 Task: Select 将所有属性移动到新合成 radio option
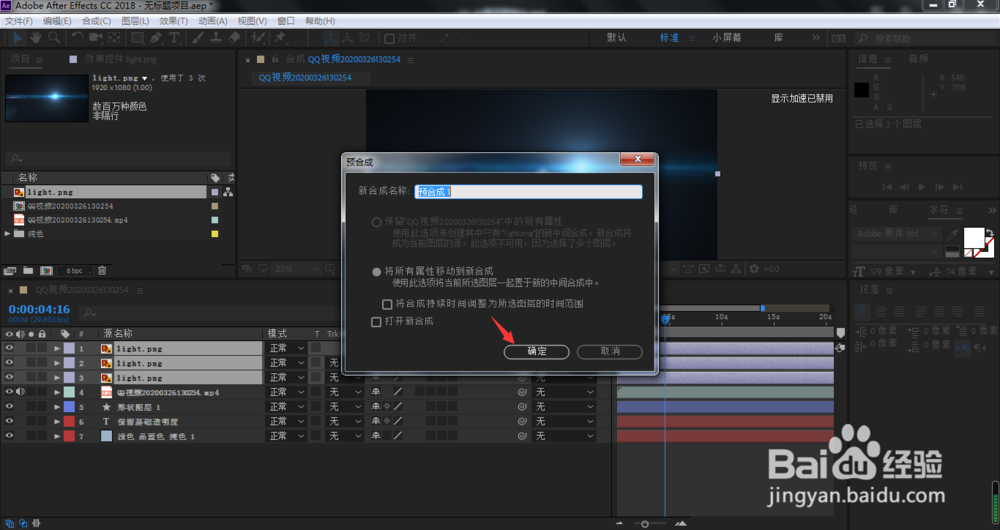click(x=376, y=272)
